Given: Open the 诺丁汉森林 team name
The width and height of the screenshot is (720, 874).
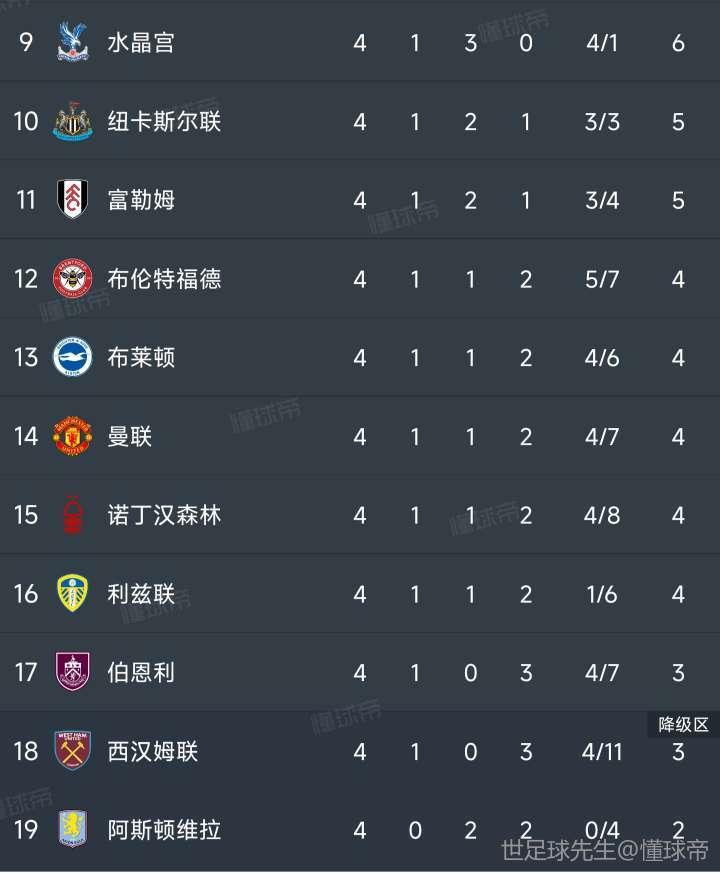Looking at the screenshot, I should click(164, 515).
